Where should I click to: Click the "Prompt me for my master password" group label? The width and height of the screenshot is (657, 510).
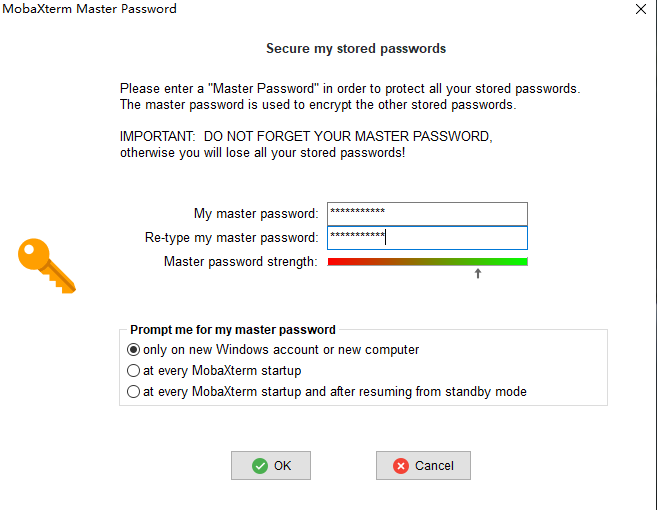(x=233, y=330)
